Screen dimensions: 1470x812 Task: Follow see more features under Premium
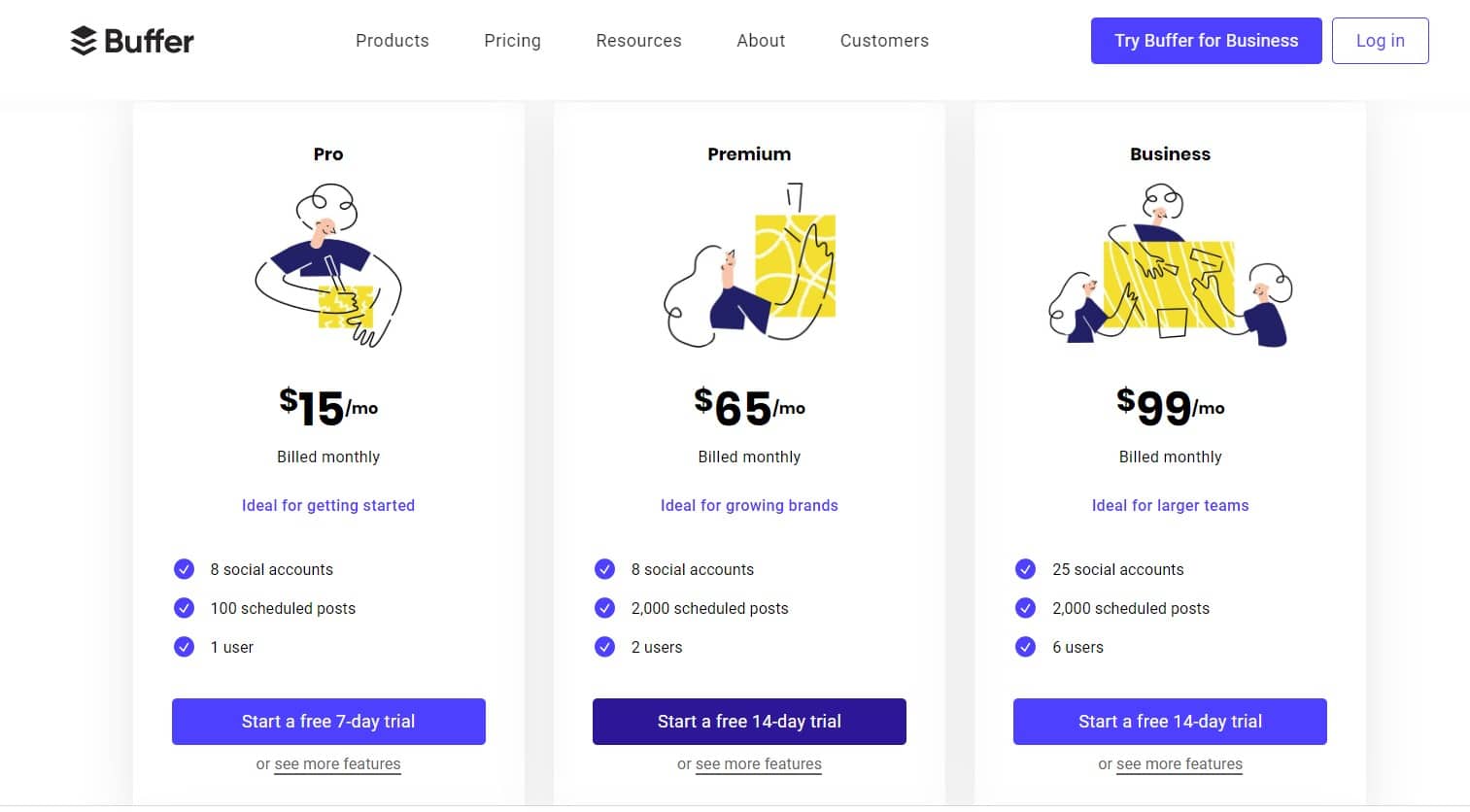[759, 764]
